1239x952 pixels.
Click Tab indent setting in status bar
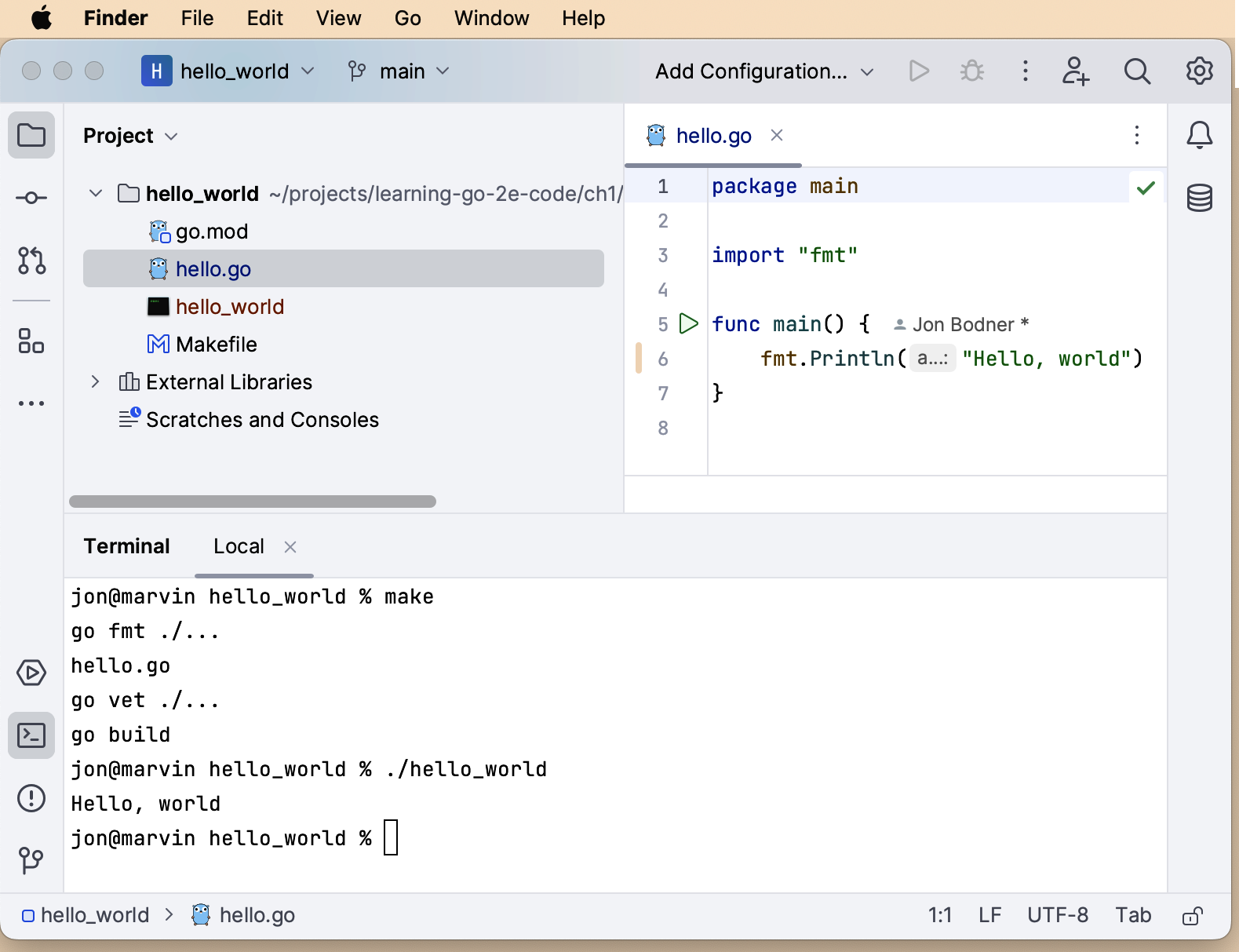tap(1133, 915)
